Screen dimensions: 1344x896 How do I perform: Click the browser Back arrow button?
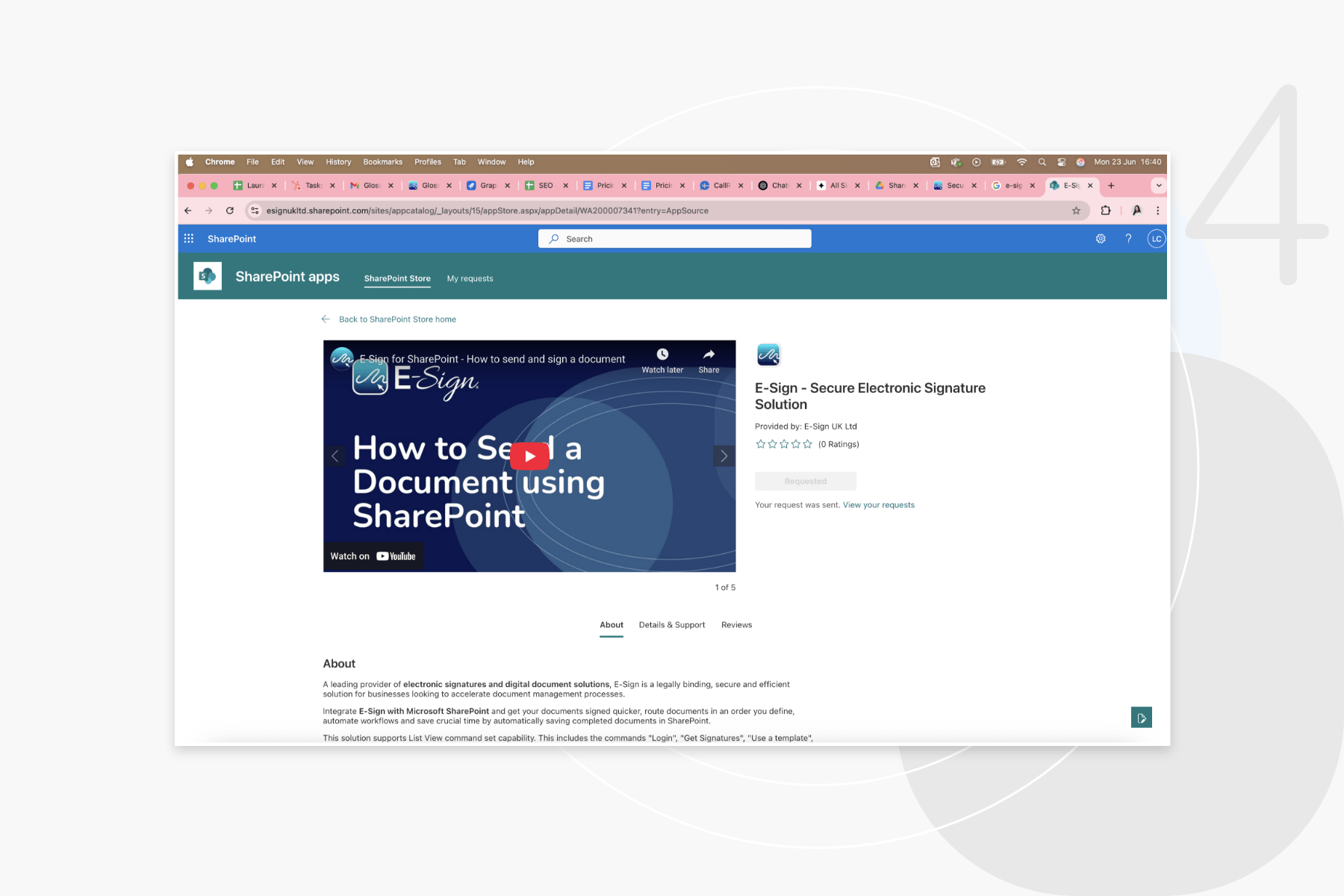188,211
